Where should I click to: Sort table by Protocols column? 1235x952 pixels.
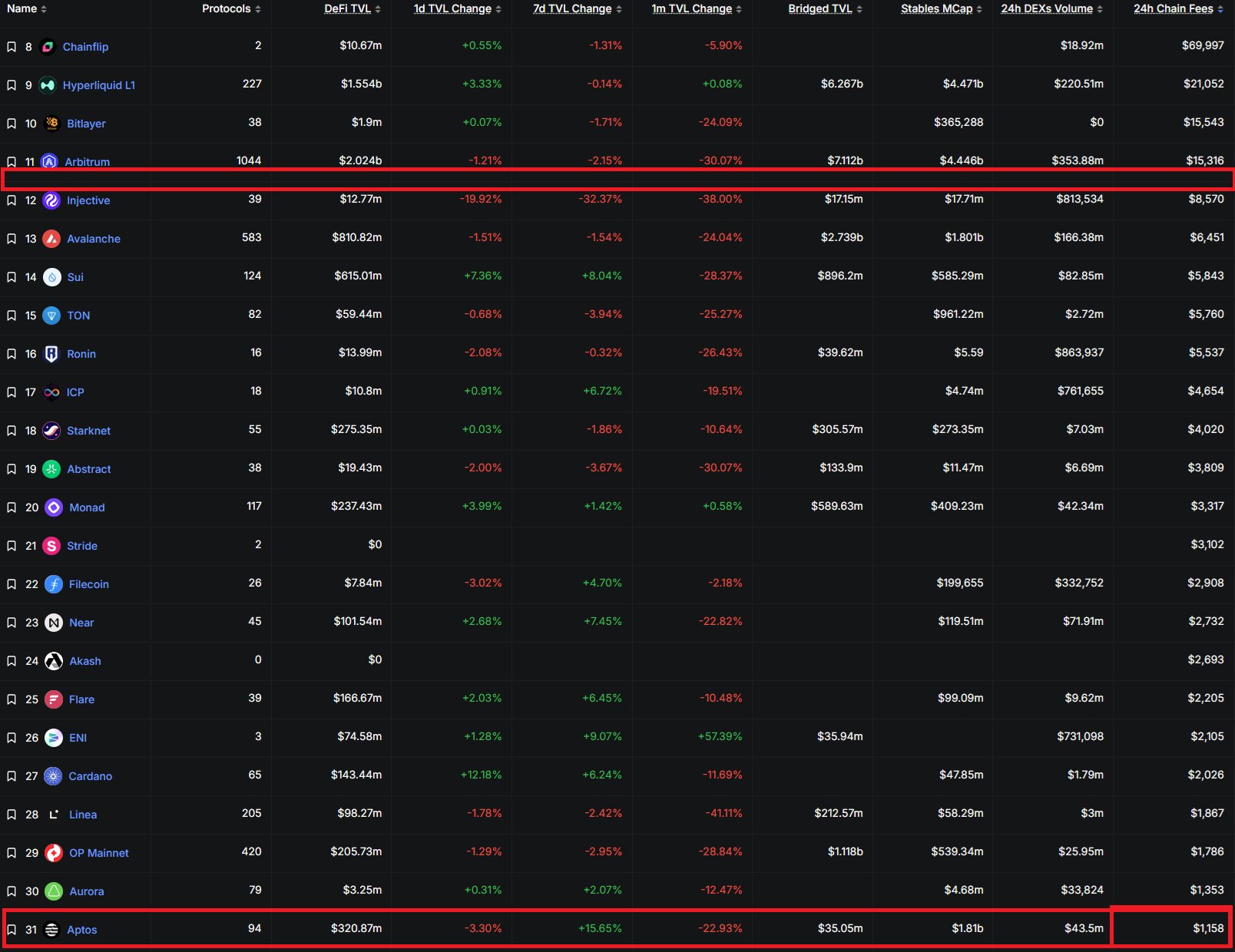231,8
